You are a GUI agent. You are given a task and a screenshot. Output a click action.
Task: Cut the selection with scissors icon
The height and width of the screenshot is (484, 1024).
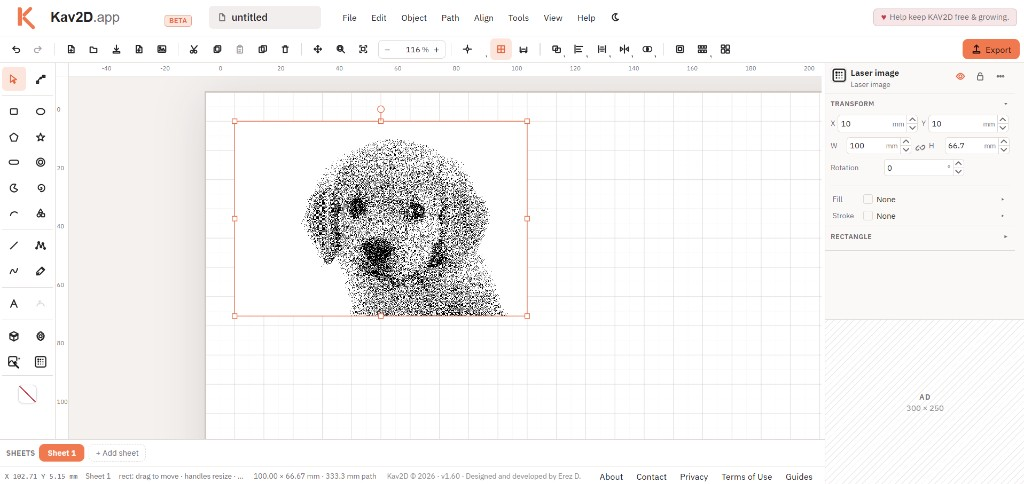pyautogui.click(x=193, y=50)
